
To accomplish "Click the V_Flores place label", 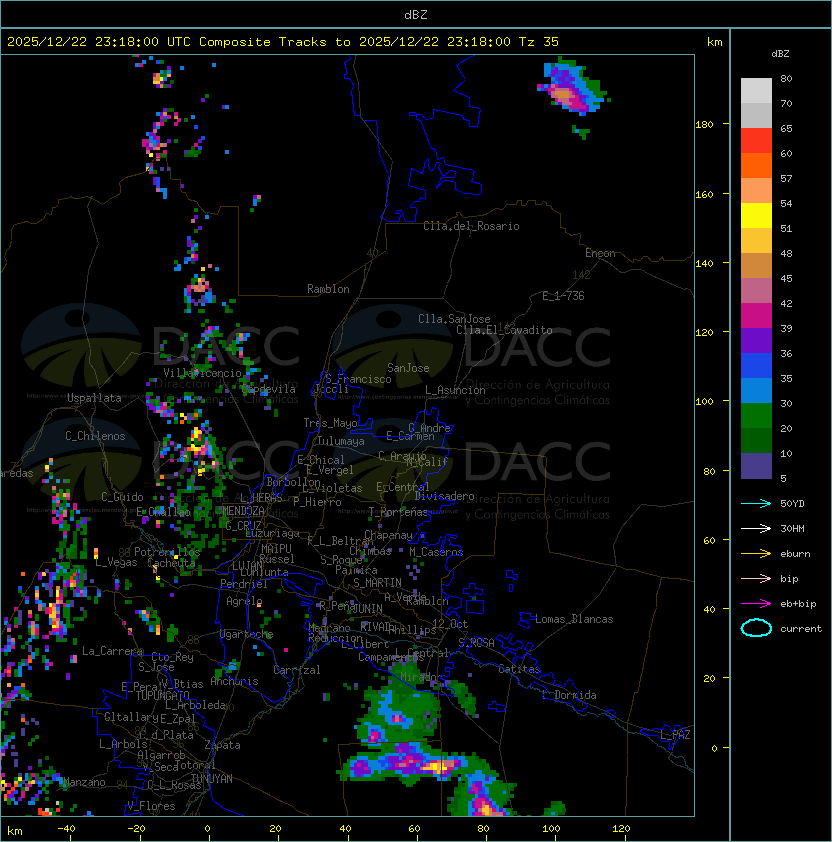I will tap(151, 806).
